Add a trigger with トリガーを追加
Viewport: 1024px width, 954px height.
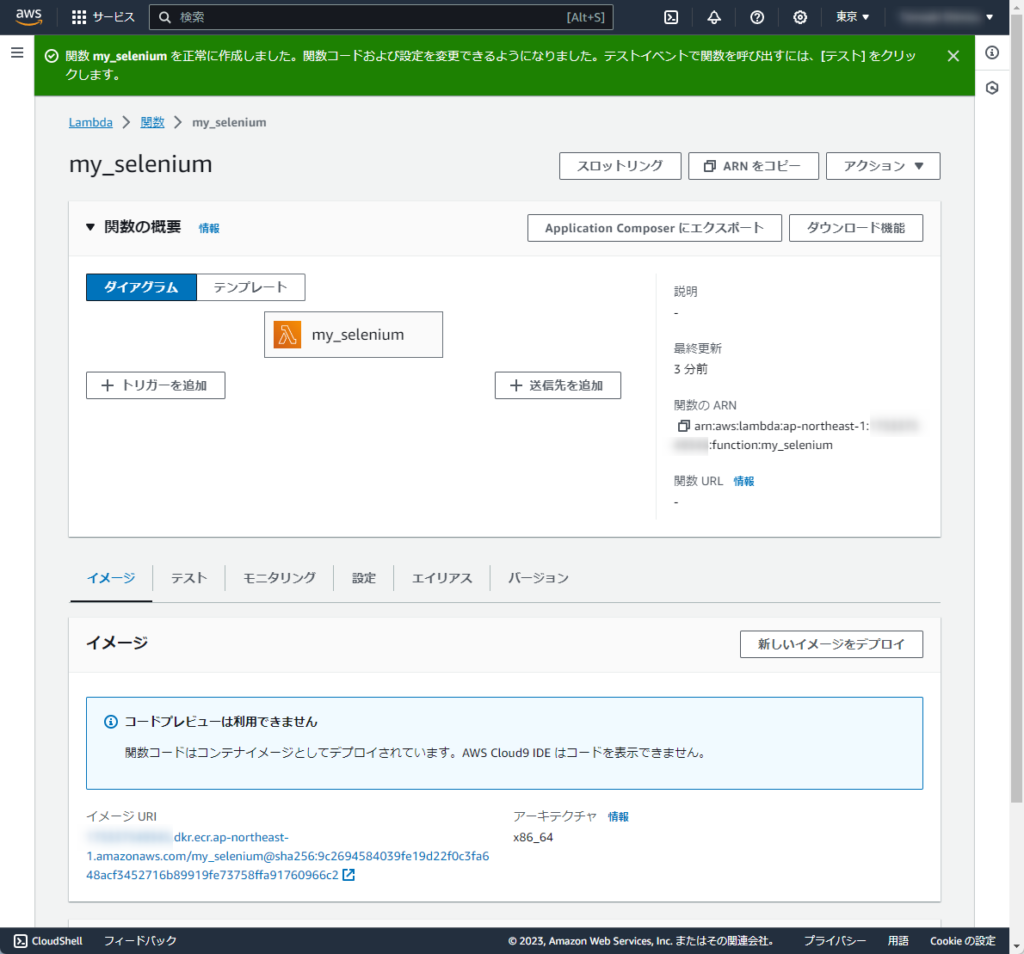155,385
